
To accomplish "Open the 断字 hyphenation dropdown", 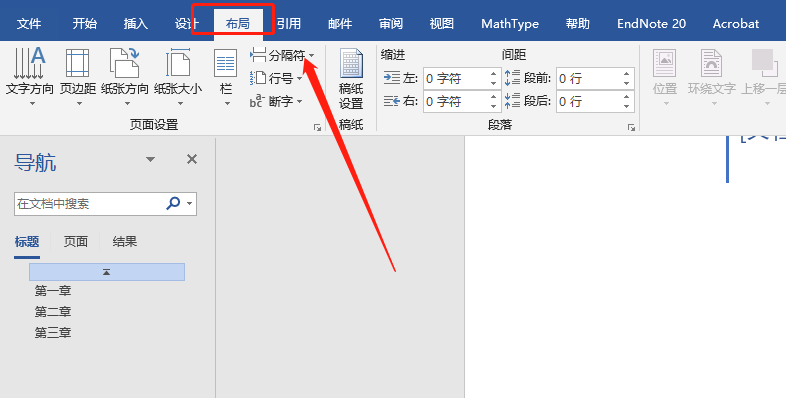I will point(276,101).
